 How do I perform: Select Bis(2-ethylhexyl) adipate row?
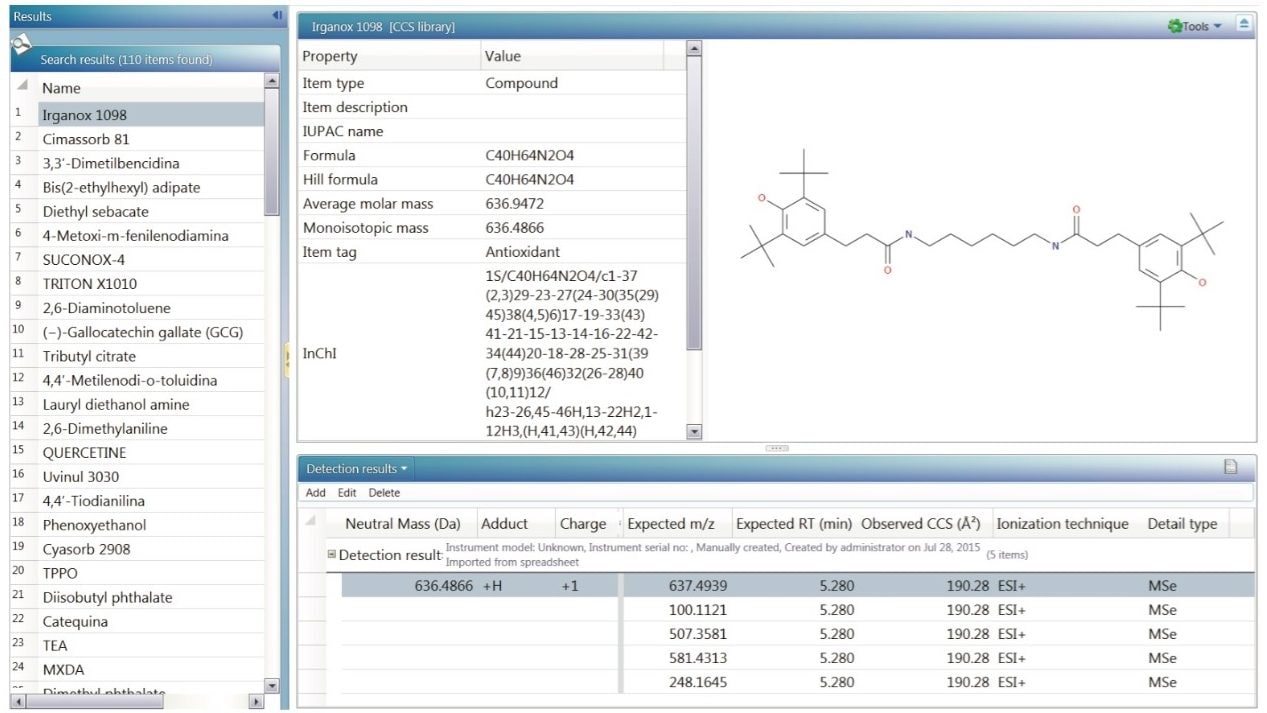coord(151,187)
